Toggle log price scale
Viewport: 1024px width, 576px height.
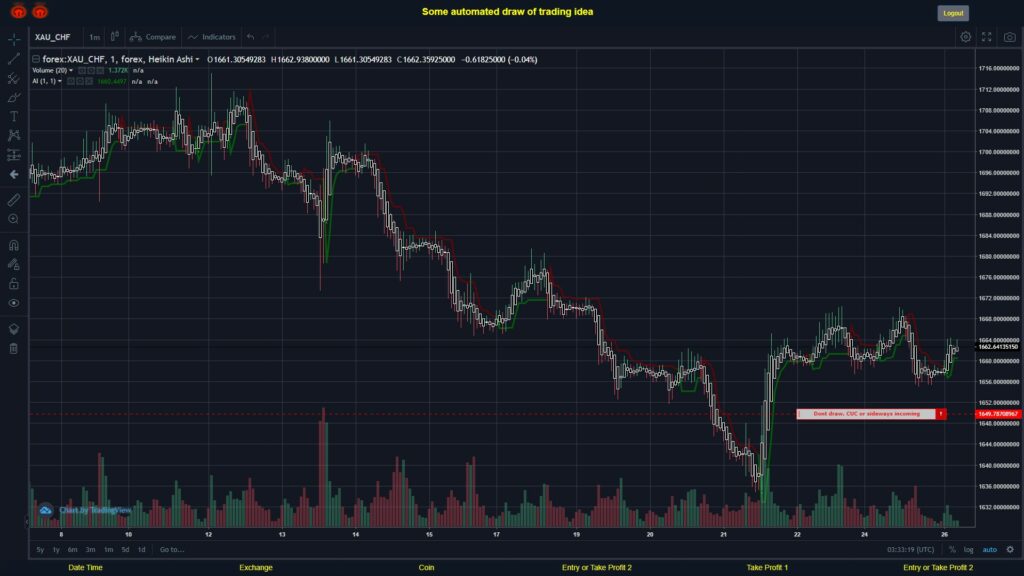[x=968, y=550]
